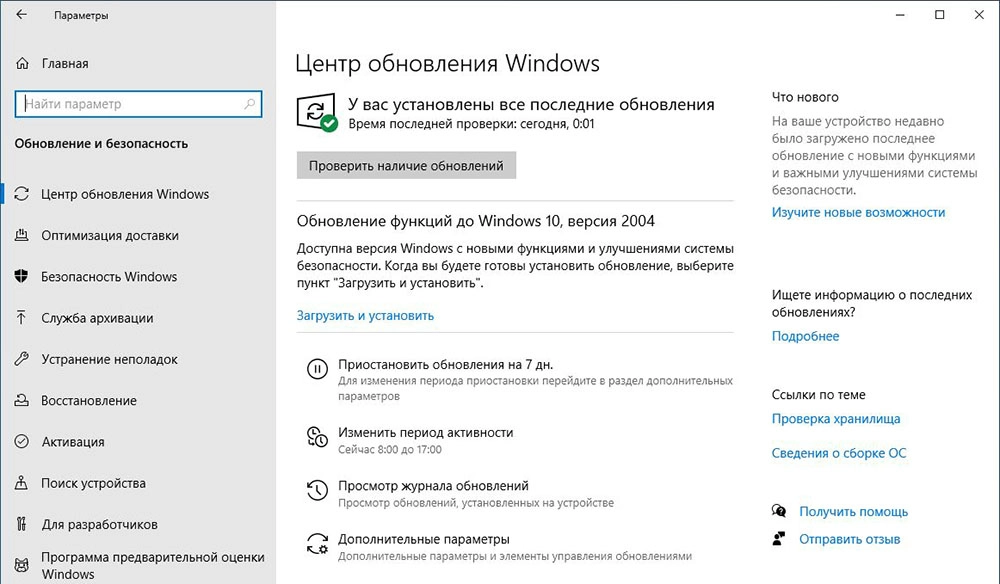The height and width of the screenshot is (584, 1000).
Task: Click the Home (Главная) icon
Action: (23, 64)
